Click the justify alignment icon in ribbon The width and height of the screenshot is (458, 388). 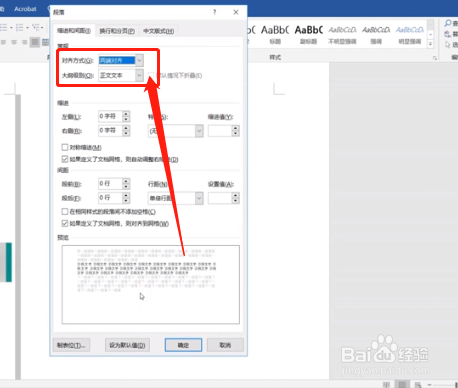35,42
